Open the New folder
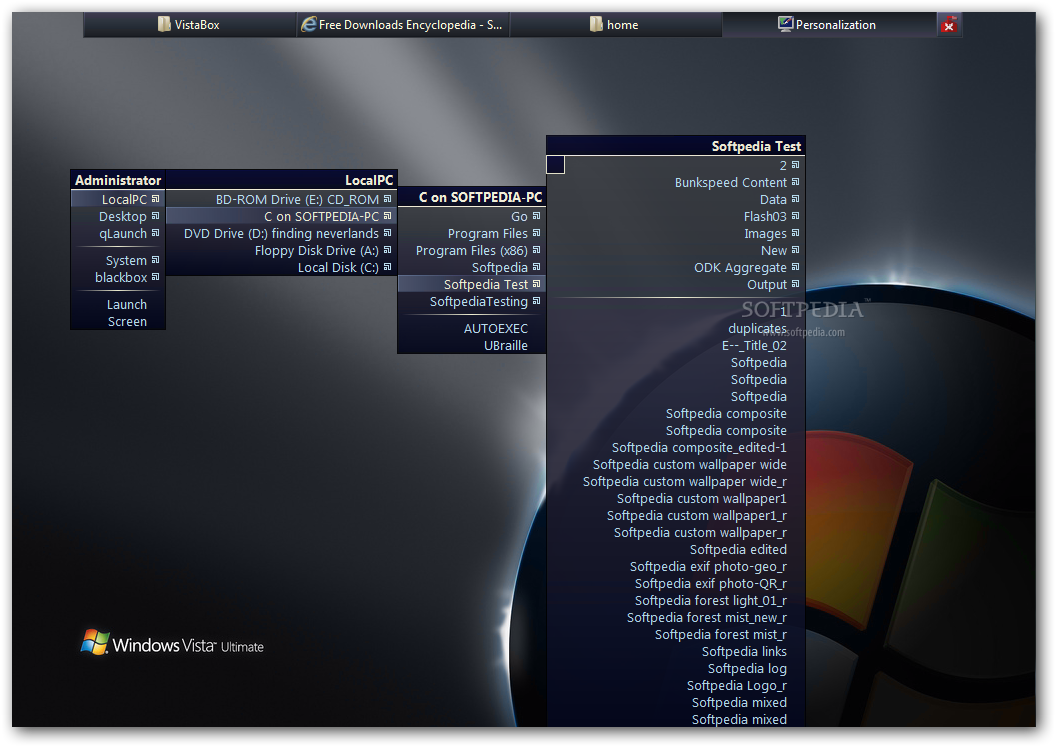 676,250
